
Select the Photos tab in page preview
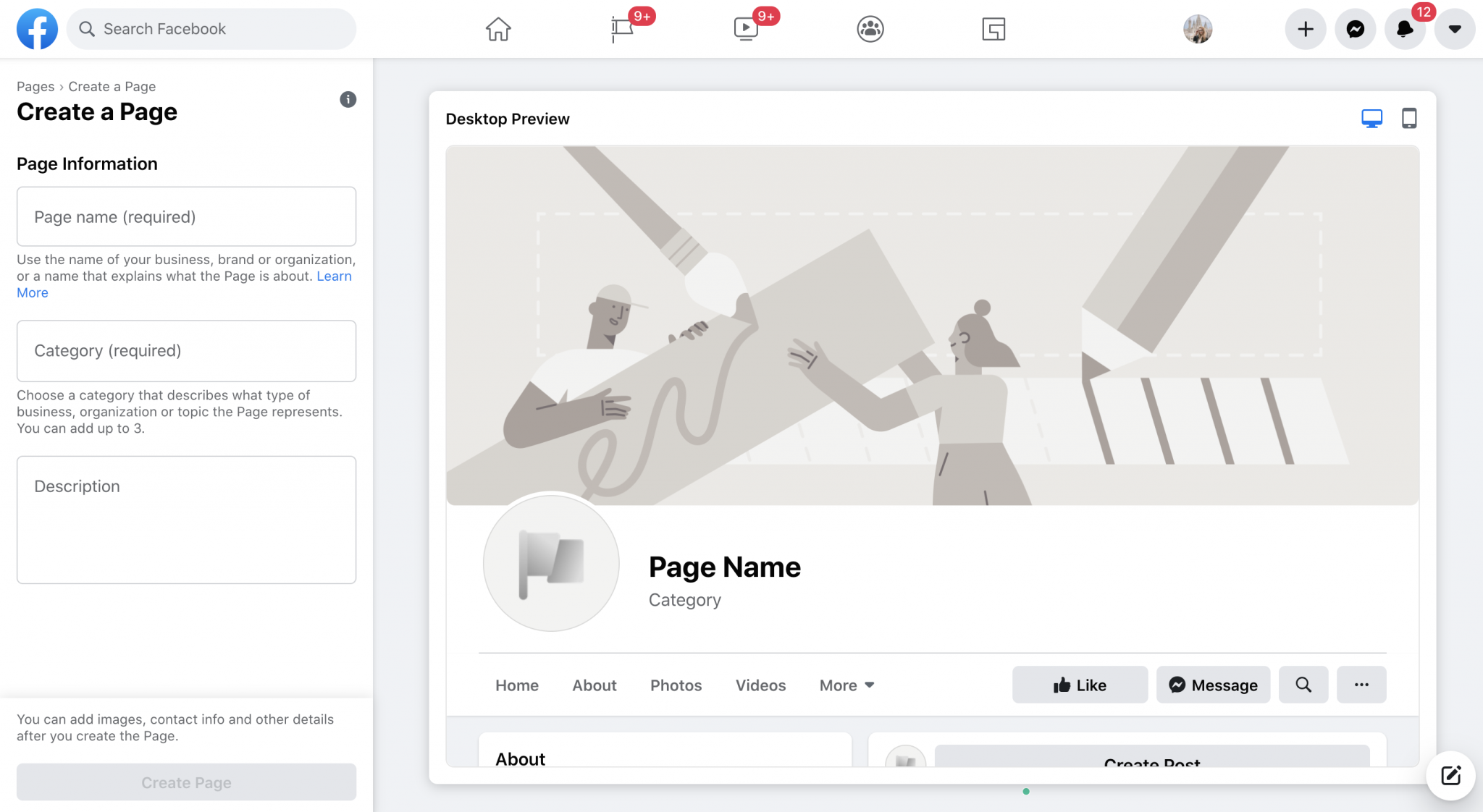click(x=676, y=685)
